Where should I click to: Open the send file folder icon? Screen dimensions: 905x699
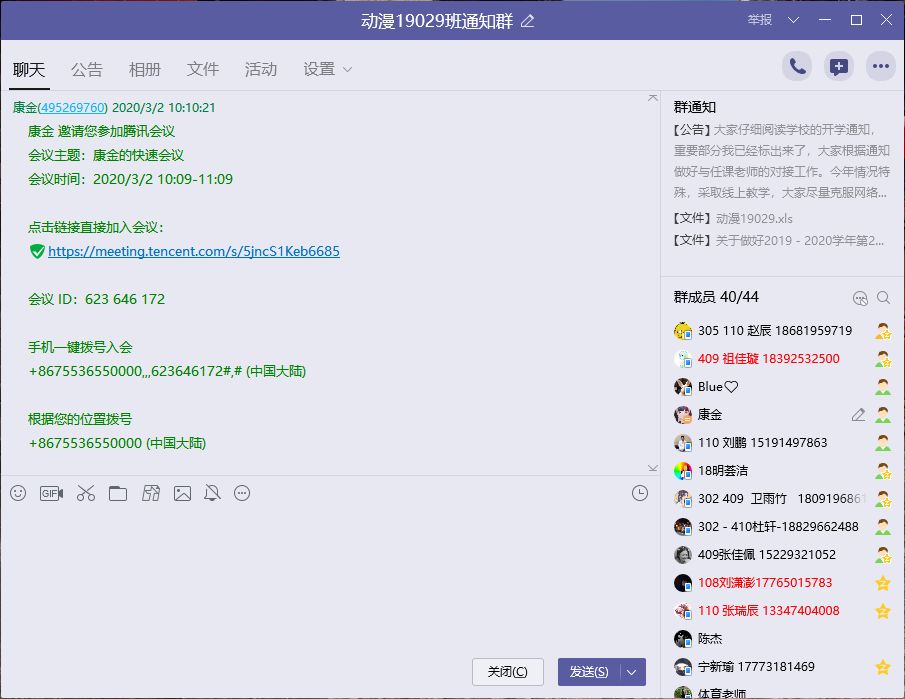118,493
